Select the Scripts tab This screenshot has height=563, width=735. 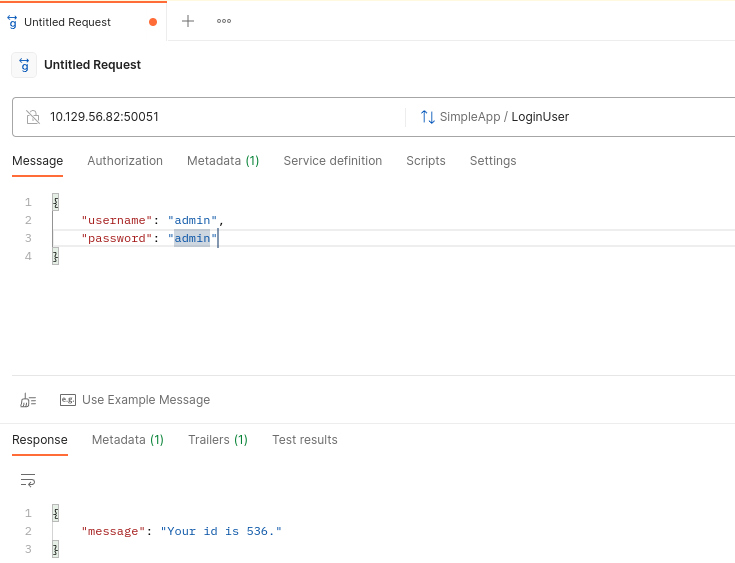pos(426,161)
